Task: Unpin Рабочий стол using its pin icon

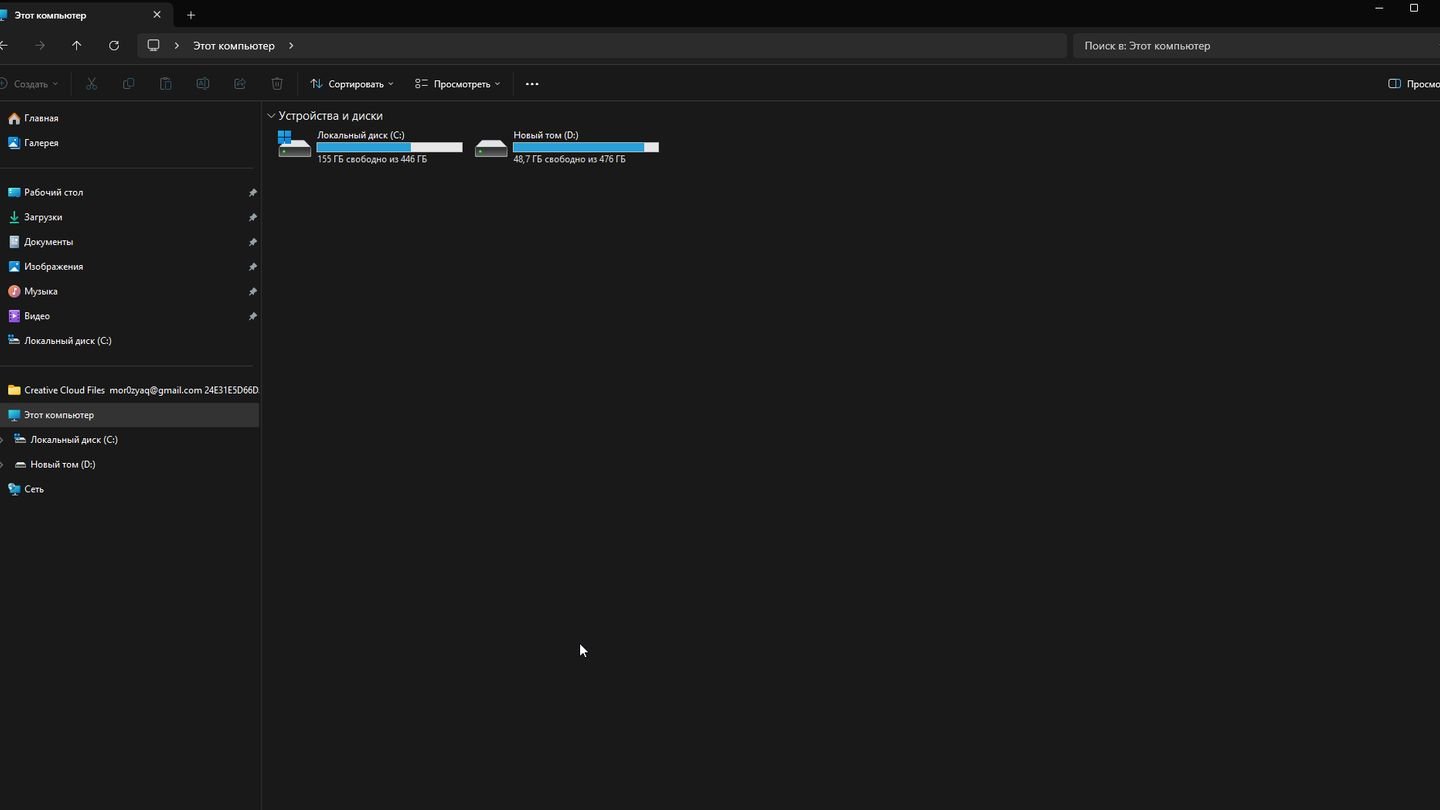Action: (x=252, y=193)
